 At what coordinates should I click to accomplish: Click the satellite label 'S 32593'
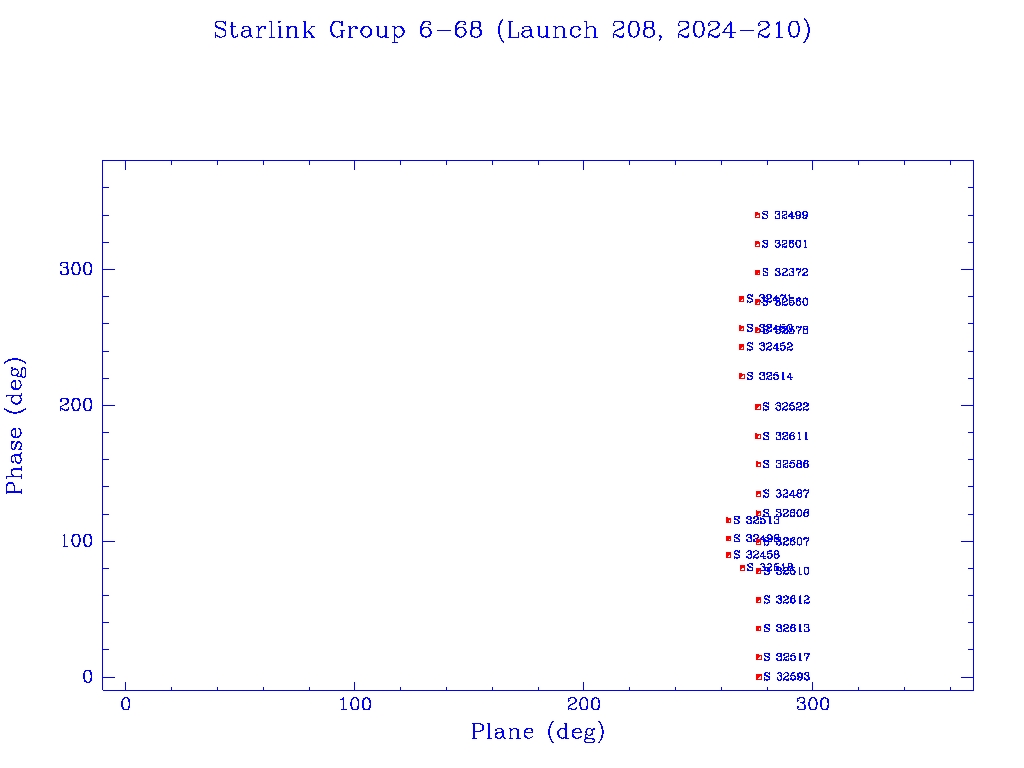tap(786, 677)
